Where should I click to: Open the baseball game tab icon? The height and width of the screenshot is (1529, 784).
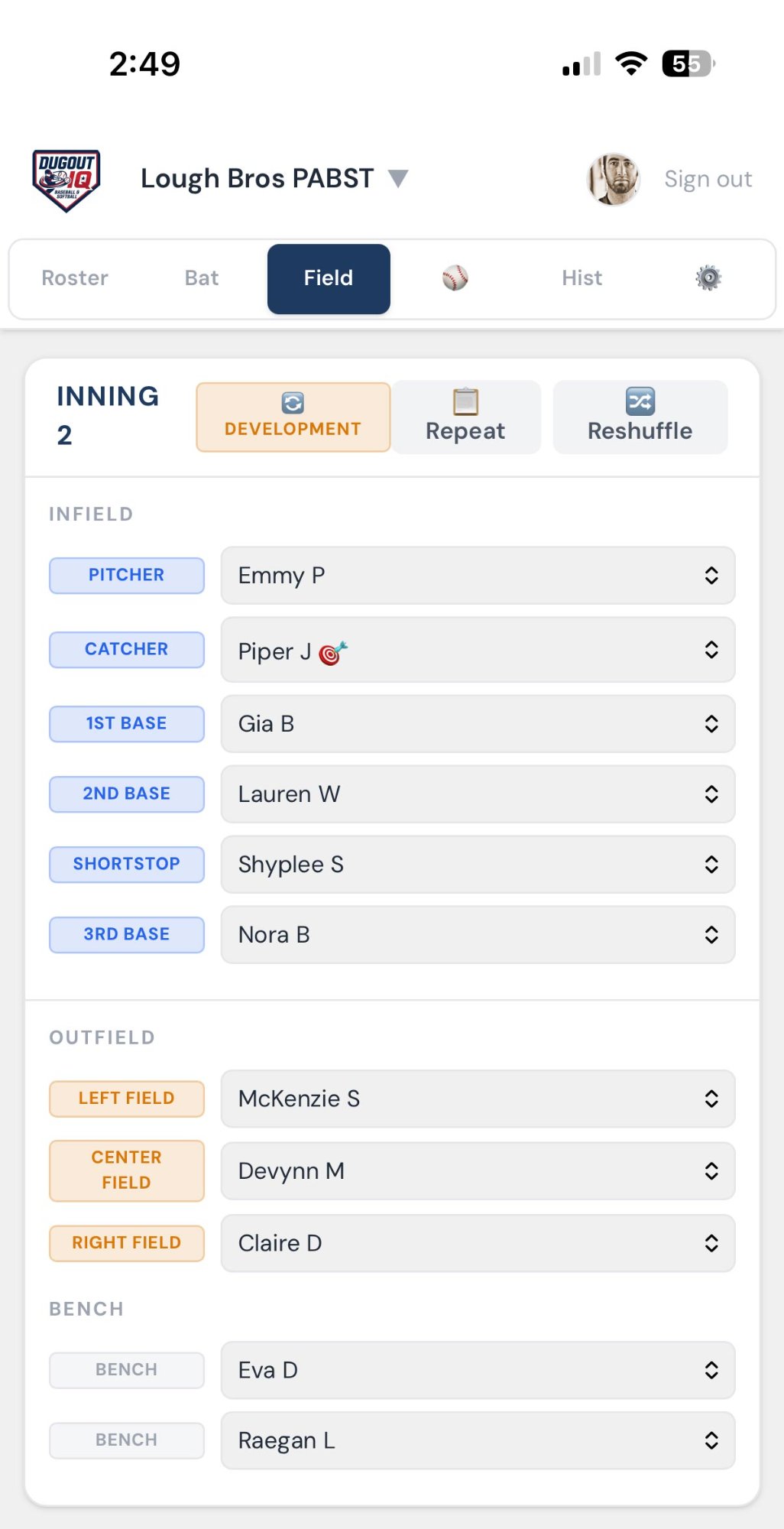click(x=455, y=278)
